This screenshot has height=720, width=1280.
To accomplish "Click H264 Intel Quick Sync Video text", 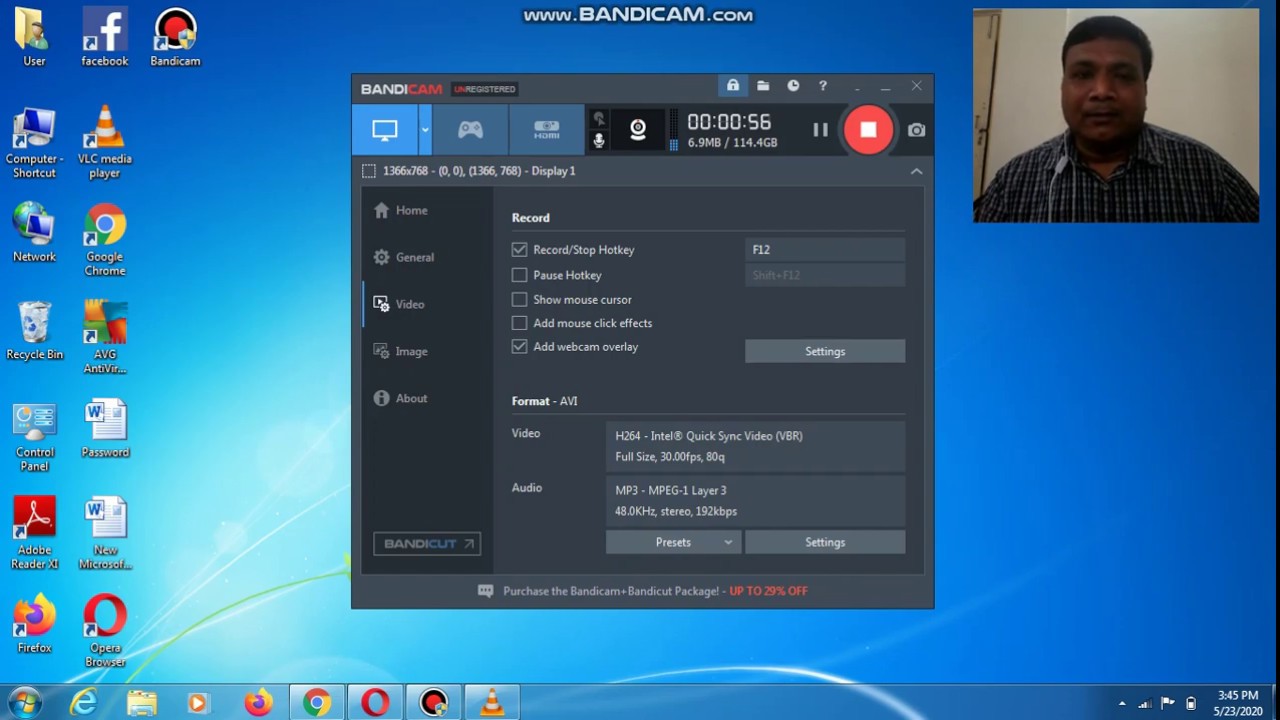I will click(709, 436).
